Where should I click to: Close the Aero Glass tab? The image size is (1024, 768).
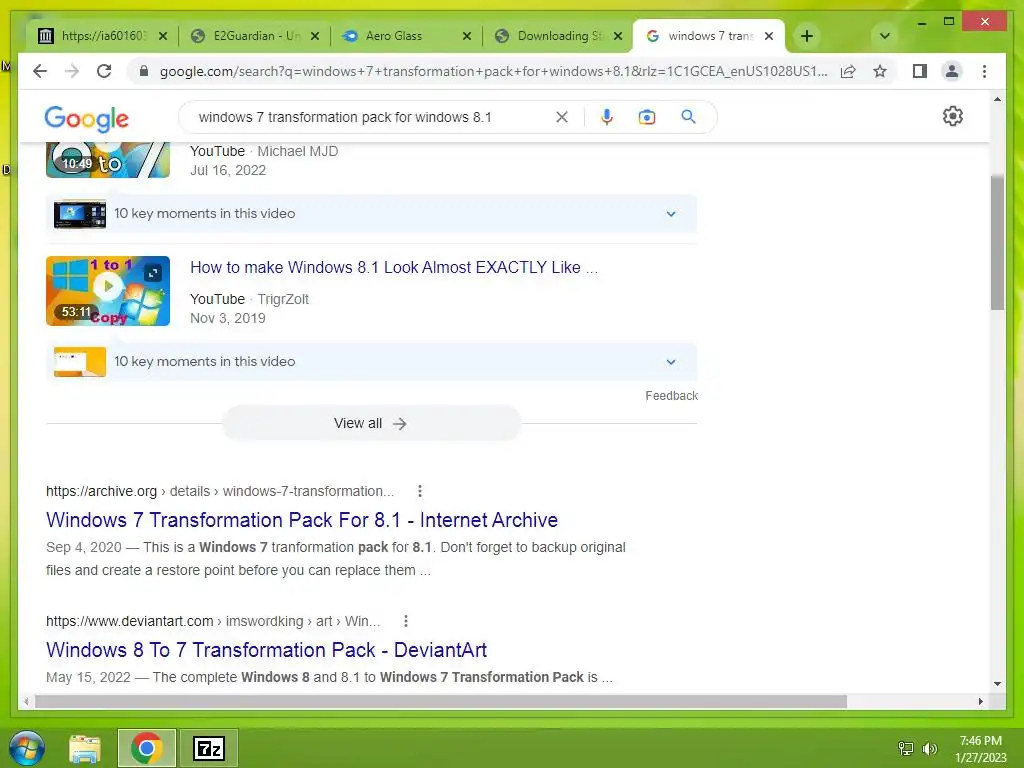coord(467,36)
